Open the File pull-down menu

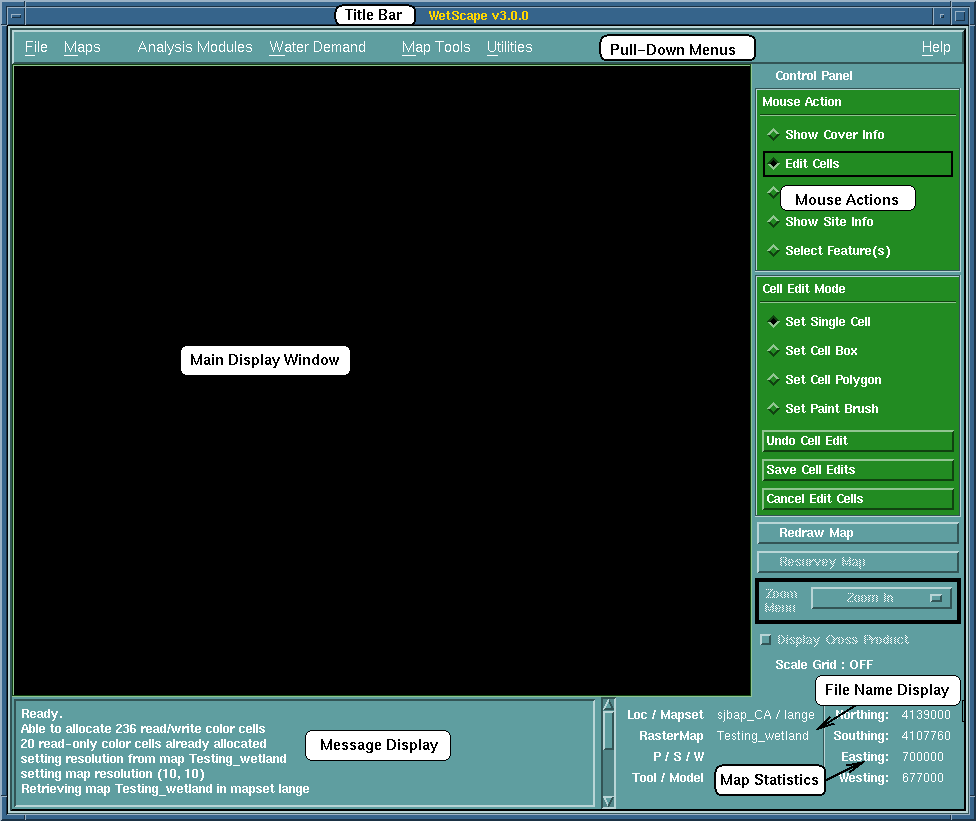point(36,47)
